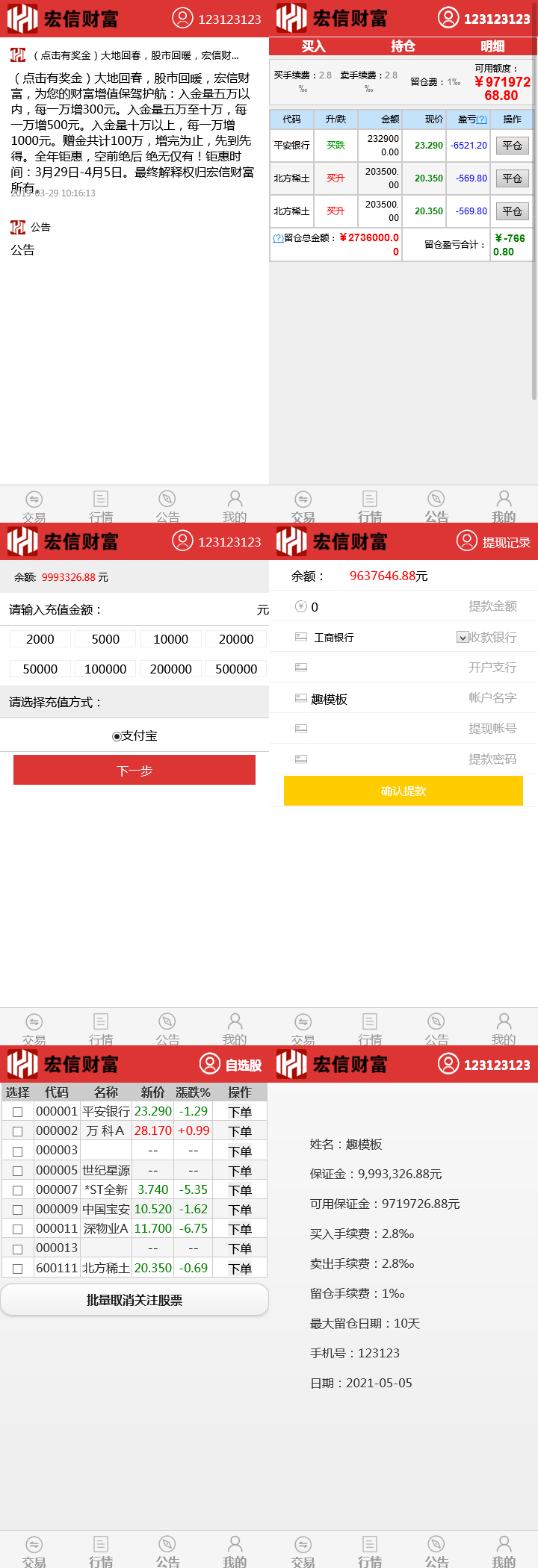
Task: Switch to the 持仓 tab
Action: pyautogui.click(x=403, y=46)
